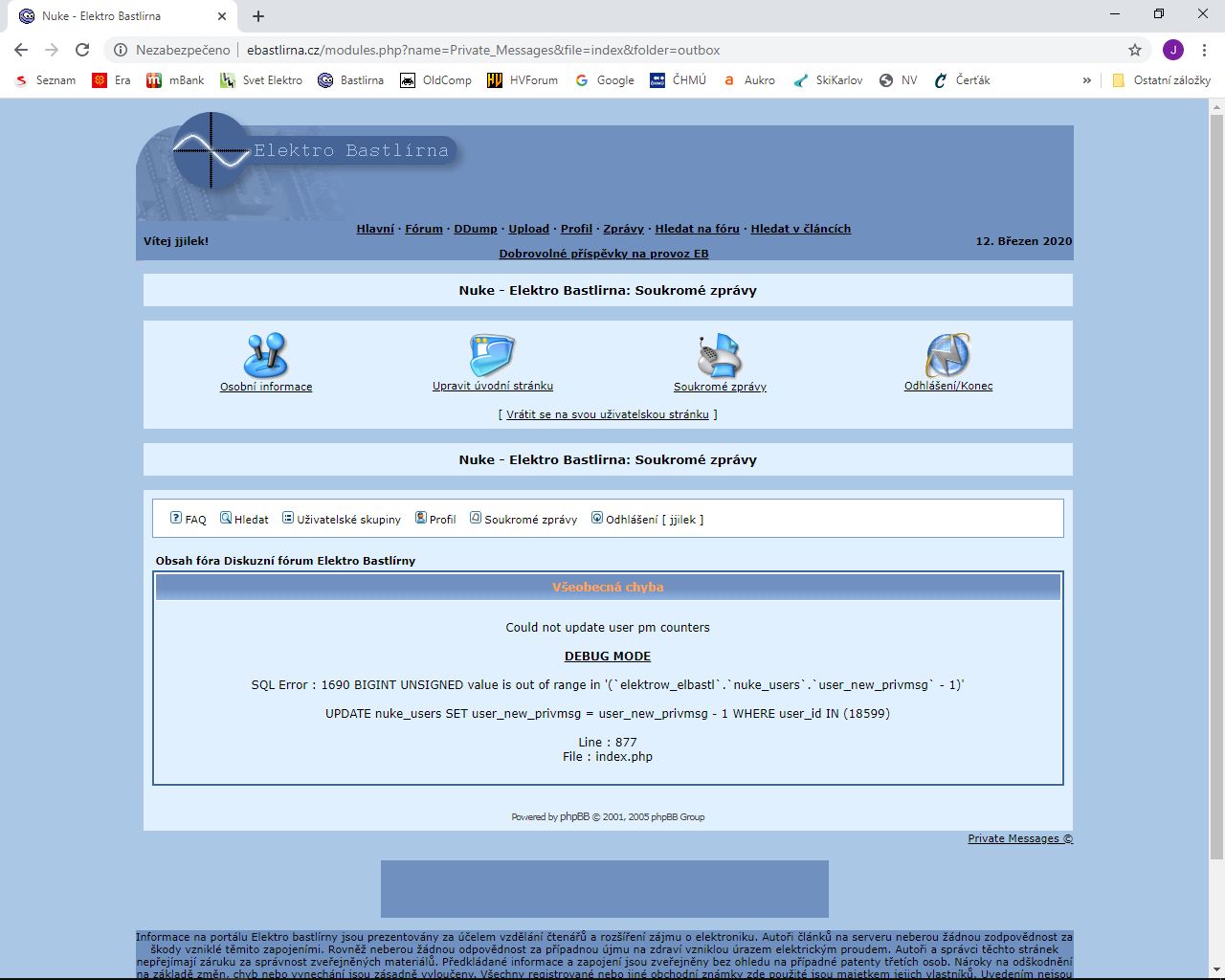Viewport: 1225px width, 980px height.
Task: Click Uživatelské skupiny in the forum toolbar
Action: click(x=342, y=520)
